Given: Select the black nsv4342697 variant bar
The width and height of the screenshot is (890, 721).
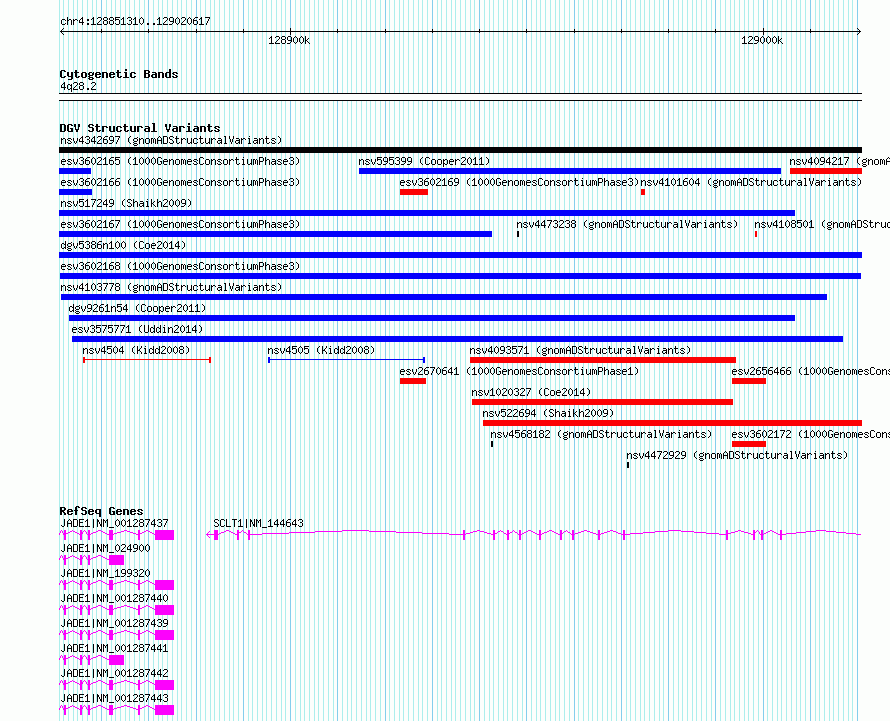Looking at the screenshot, I should coord(460,150).
